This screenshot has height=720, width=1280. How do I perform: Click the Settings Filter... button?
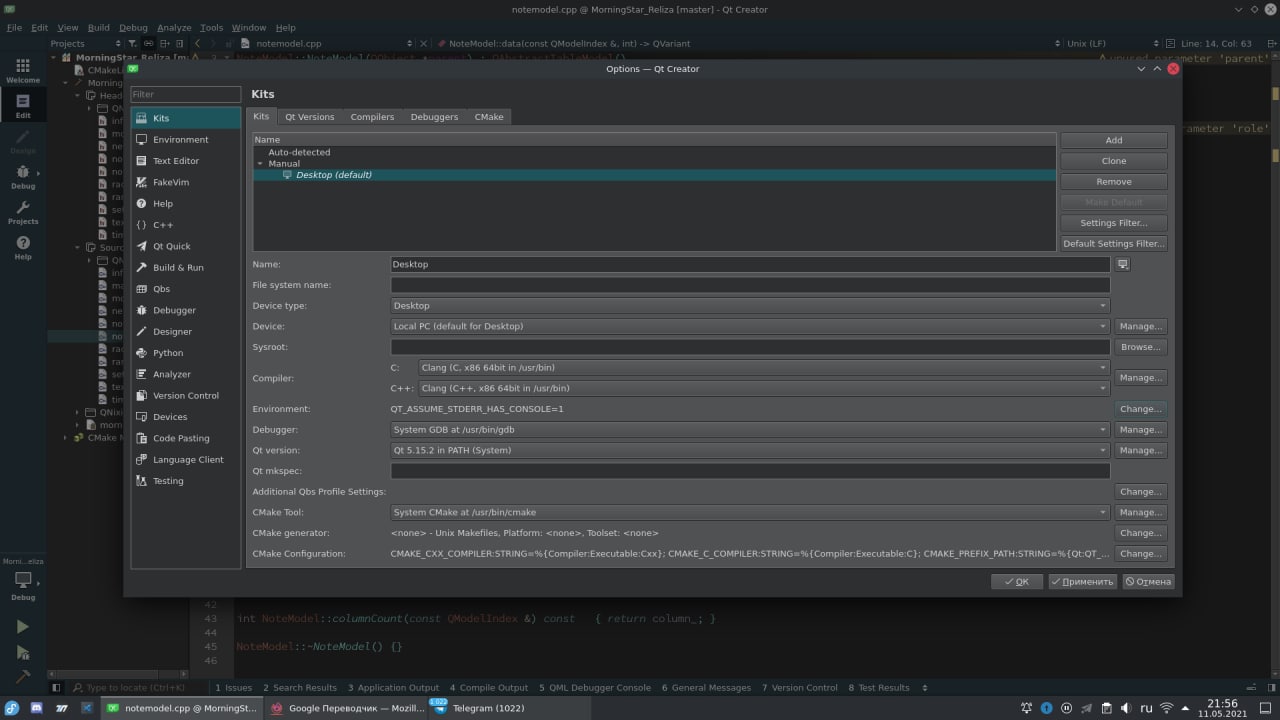tap(1113, 223)
